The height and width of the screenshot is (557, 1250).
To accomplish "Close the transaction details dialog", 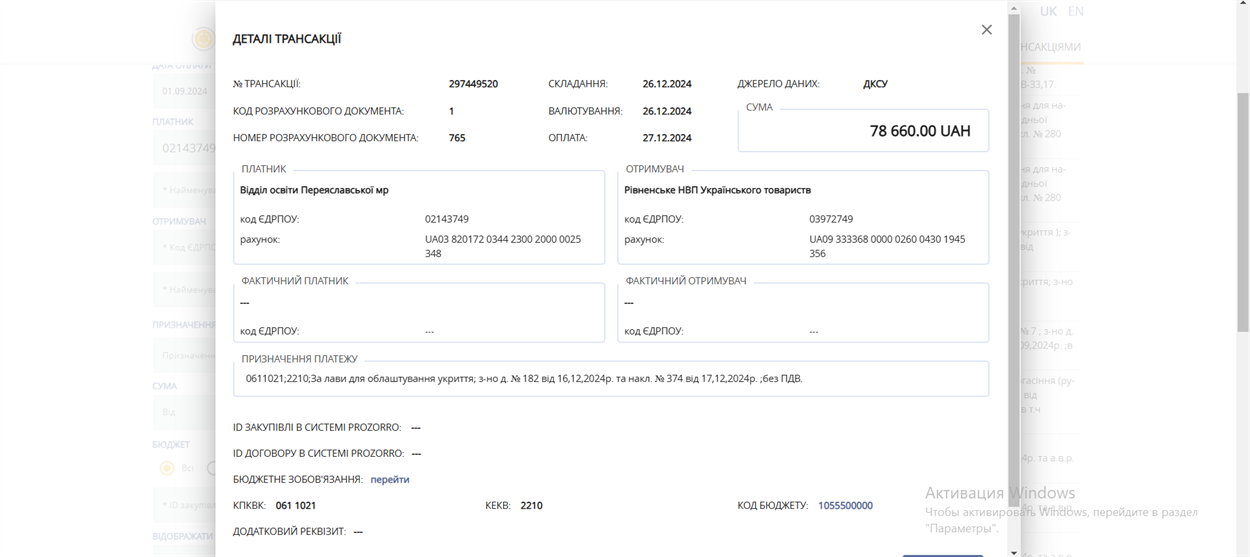I will (x=986, y=30).
